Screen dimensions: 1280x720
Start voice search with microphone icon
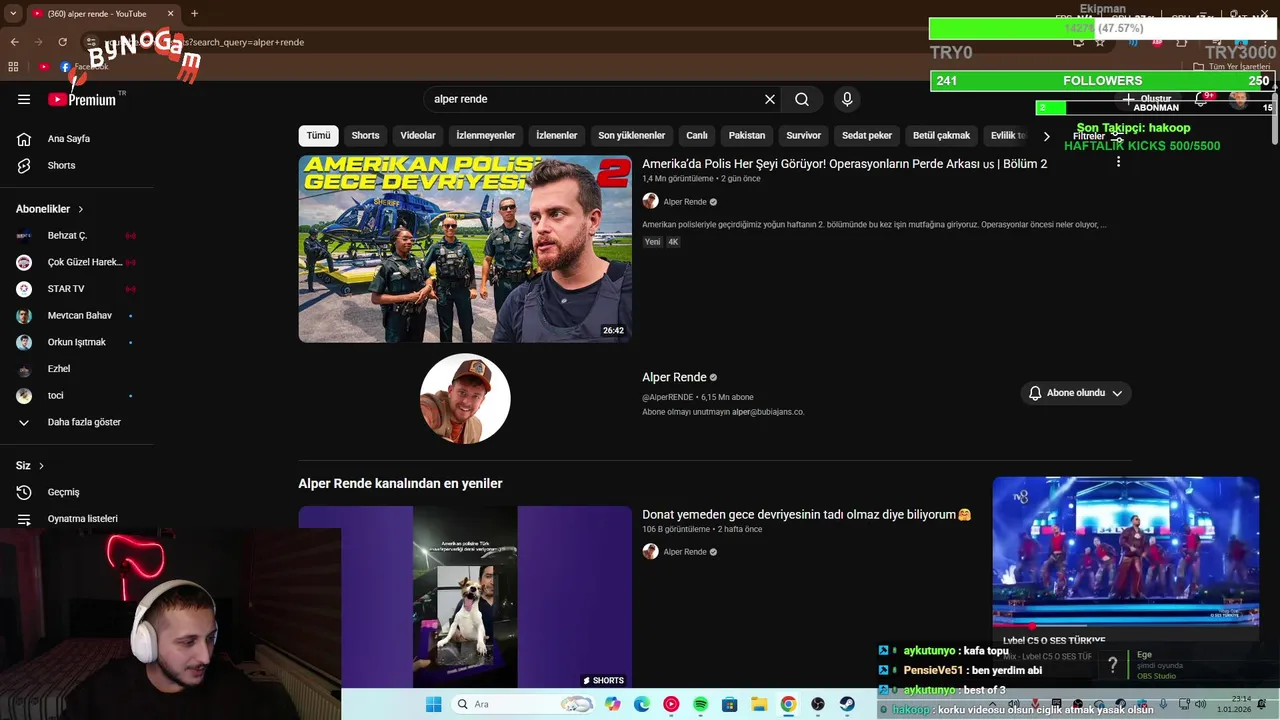coord(847,99)
